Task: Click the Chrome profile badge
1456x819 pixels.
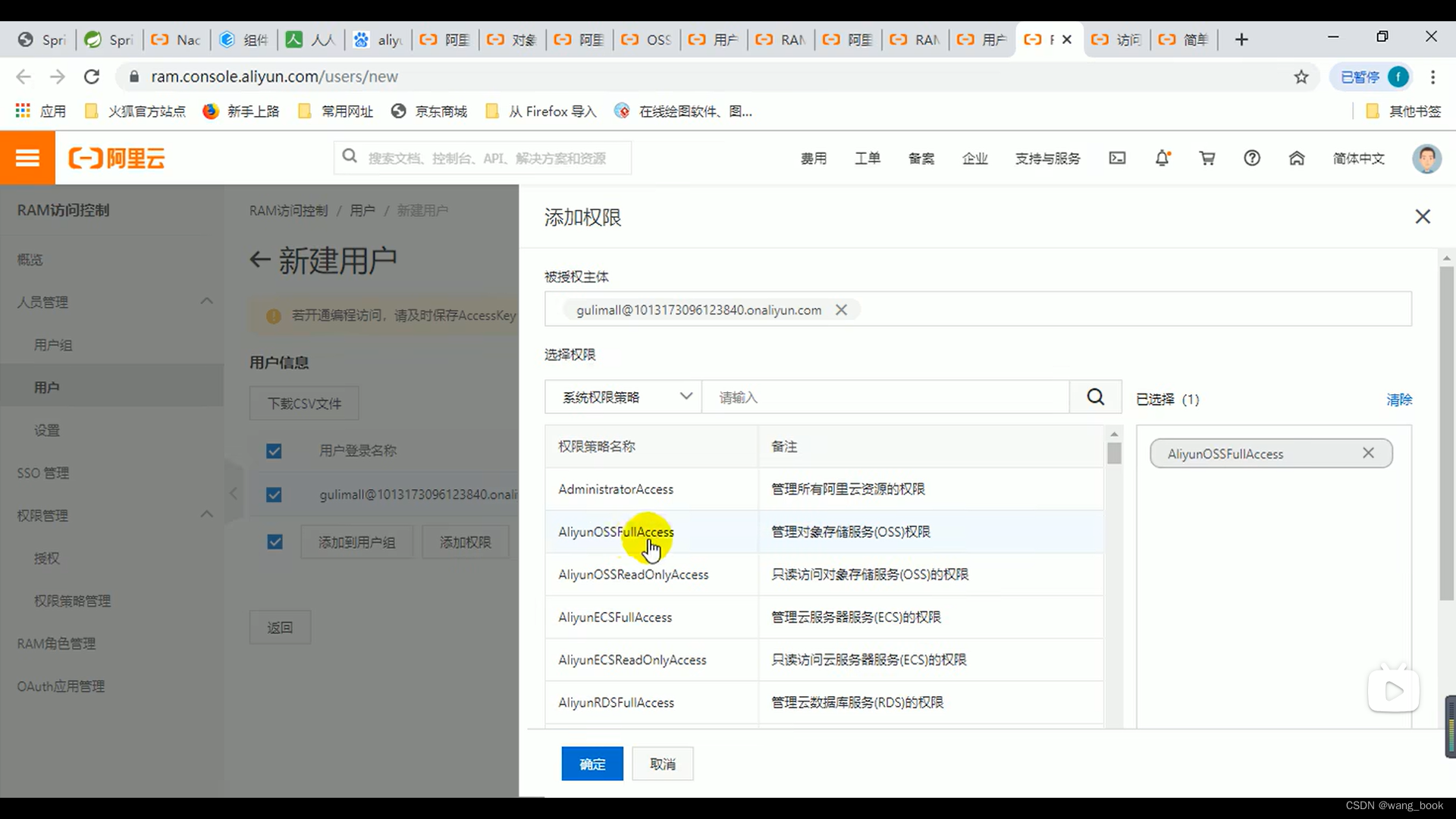Action: pos(1371,77)
